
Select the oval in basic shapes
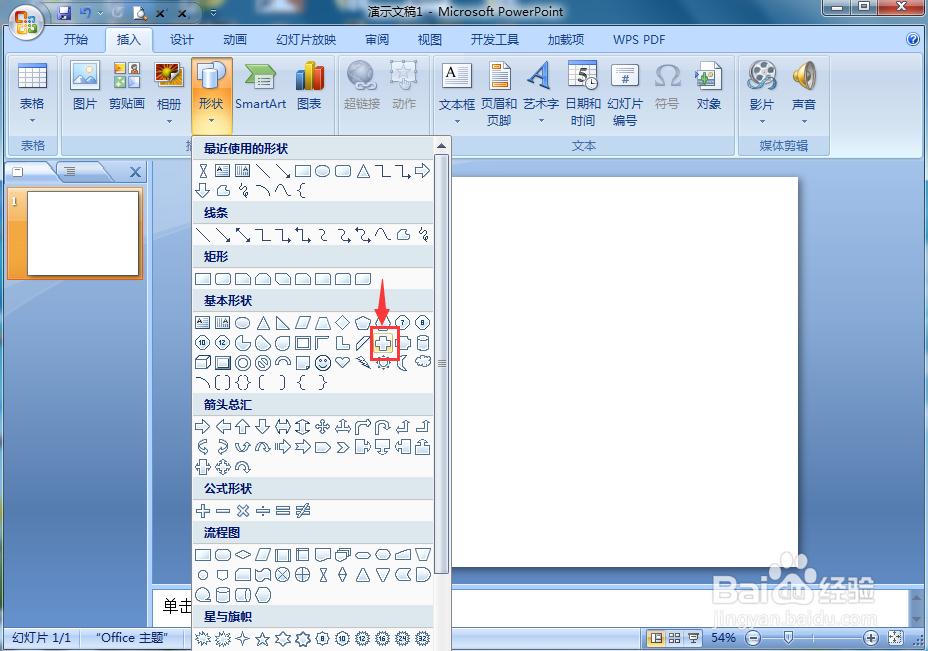pyautogui.click(x=243, y=323)
